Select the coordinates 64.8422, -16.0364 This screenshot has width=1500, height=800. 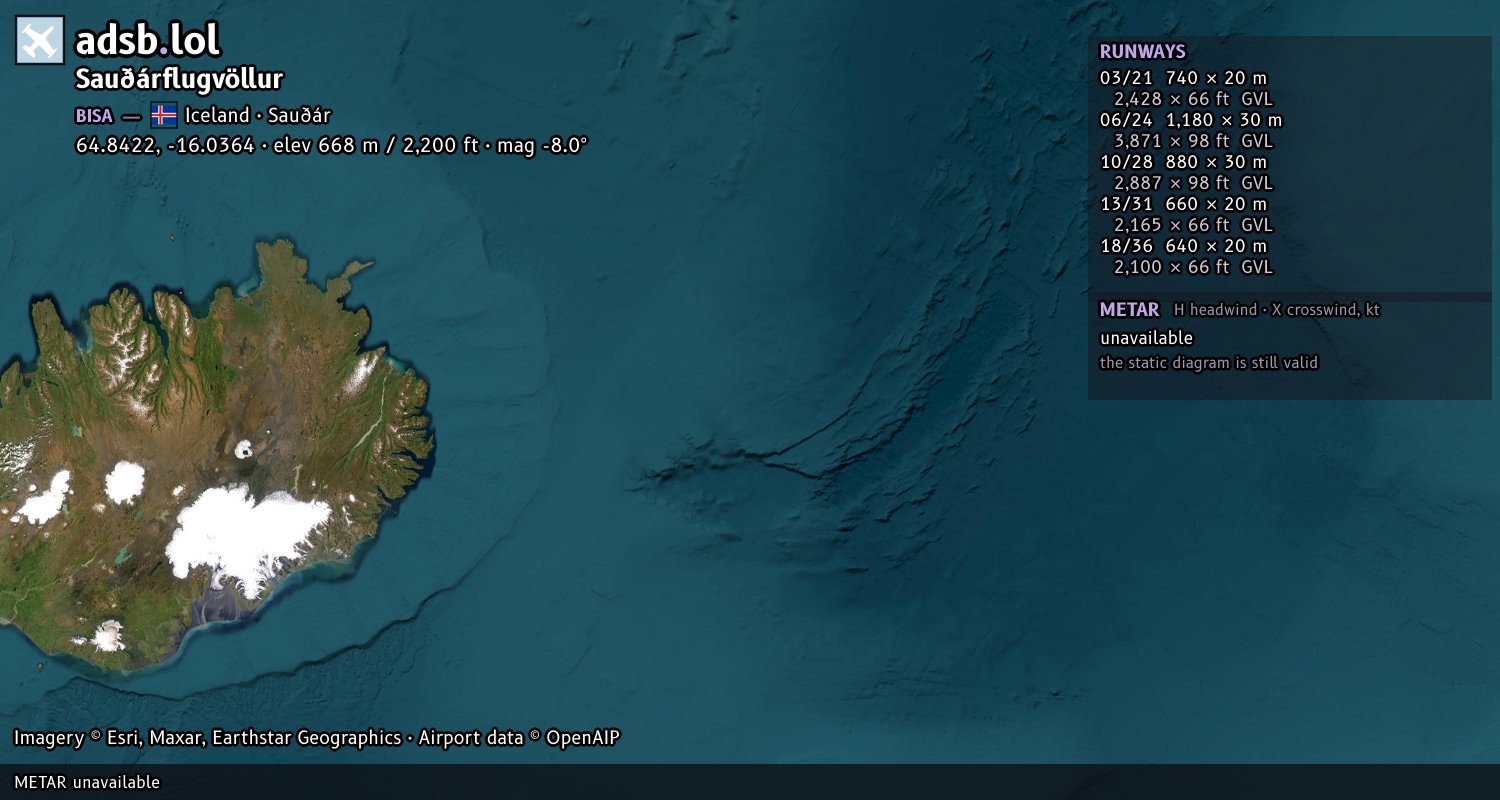coord(165,145)
